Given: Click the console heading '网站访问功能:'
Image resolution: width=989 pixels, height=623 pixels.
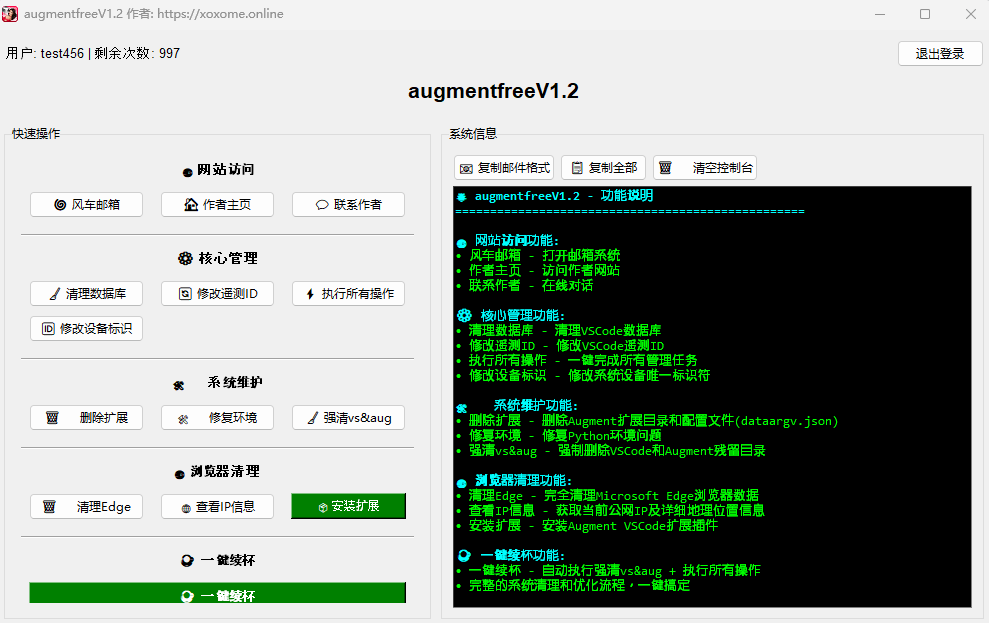Looking at the screenshot, I should (517, 240).
